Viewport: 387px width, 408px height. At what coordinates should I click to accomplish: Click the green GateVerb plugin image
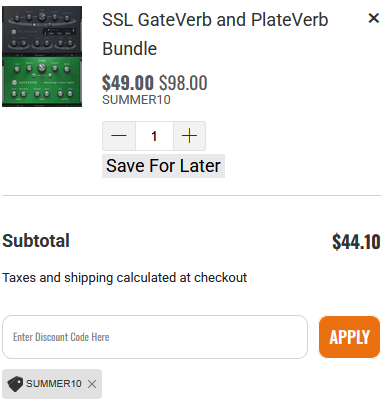(42, 82)
